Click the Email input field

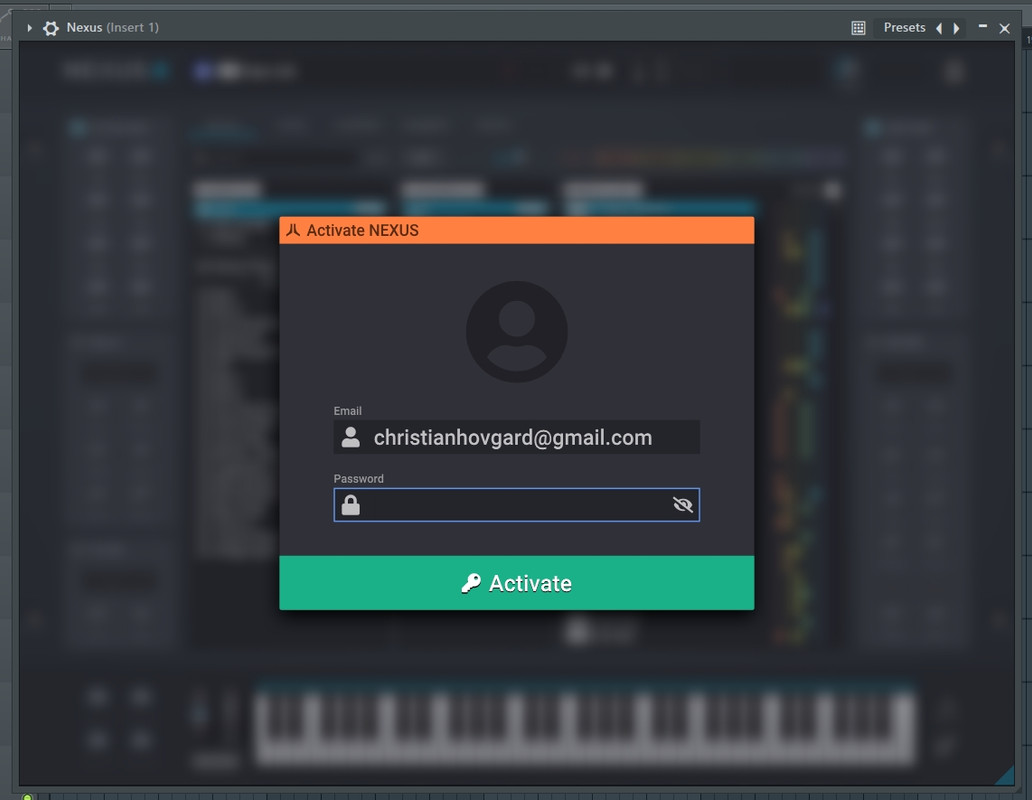pos(517,438)
